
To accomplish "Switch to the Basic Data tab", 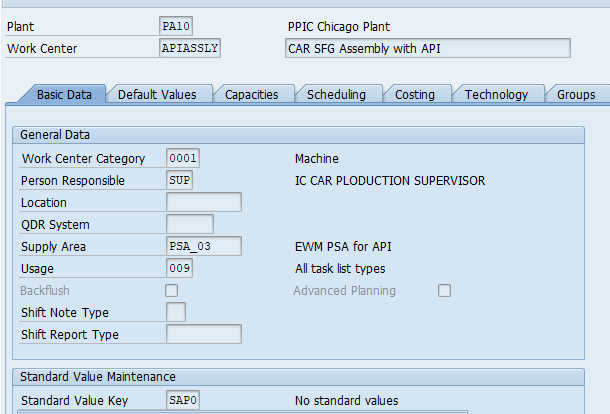I will click(x=64, y=94).
